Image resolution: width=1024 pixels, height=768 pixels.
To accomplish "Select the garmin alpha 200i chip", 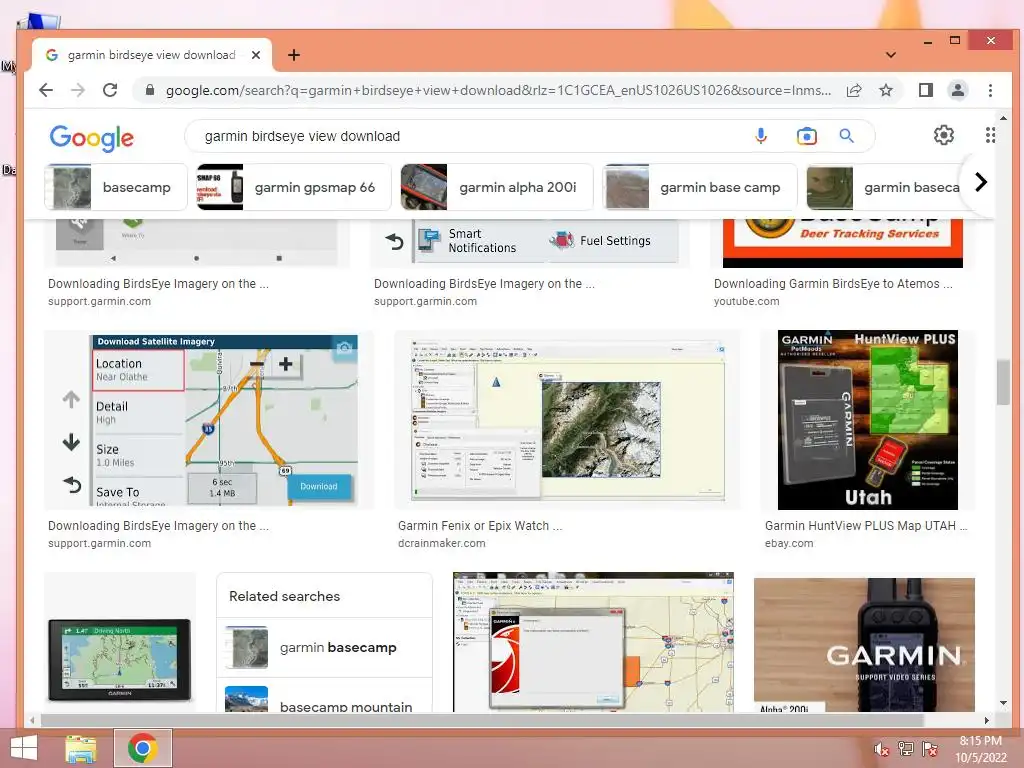I will [497, 187].
